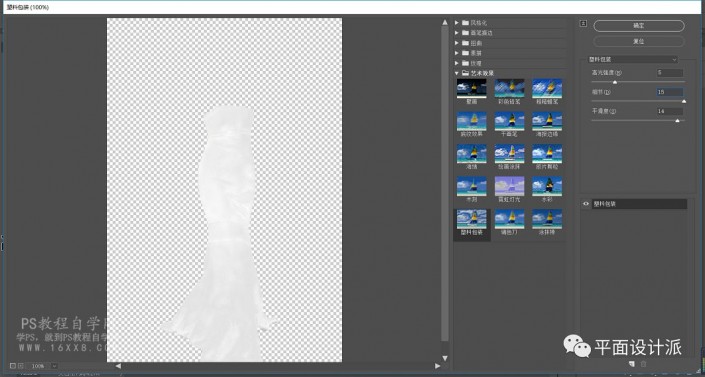Select the 水彩 (Watercolor) filter thumbnail
Image resolution: width=705 pixels, height=377 pixels.
(x=547, y=186)
